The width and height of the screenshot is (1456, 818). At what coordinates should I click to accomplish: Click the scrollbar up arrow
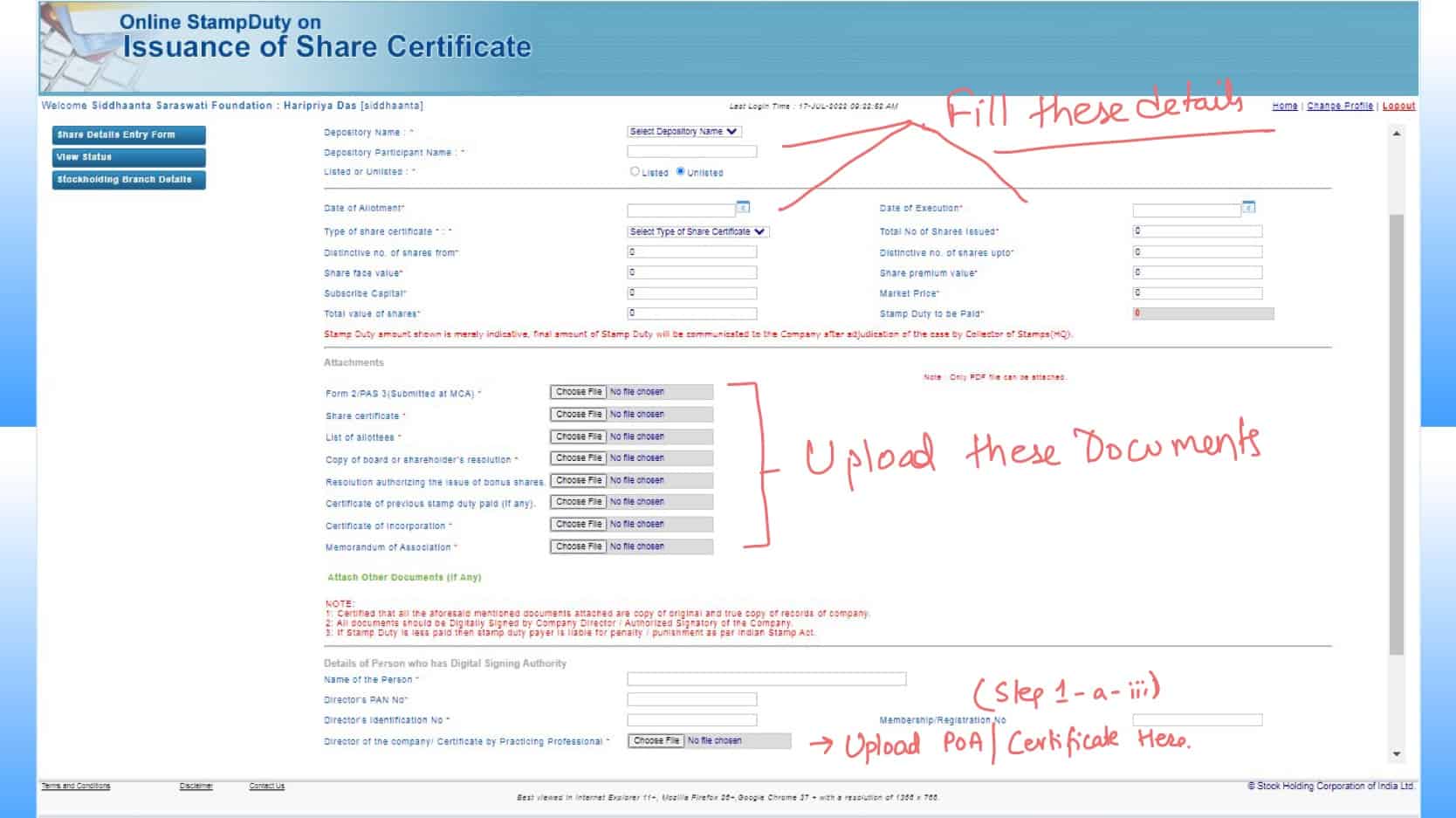click(x=1395, y=132)
